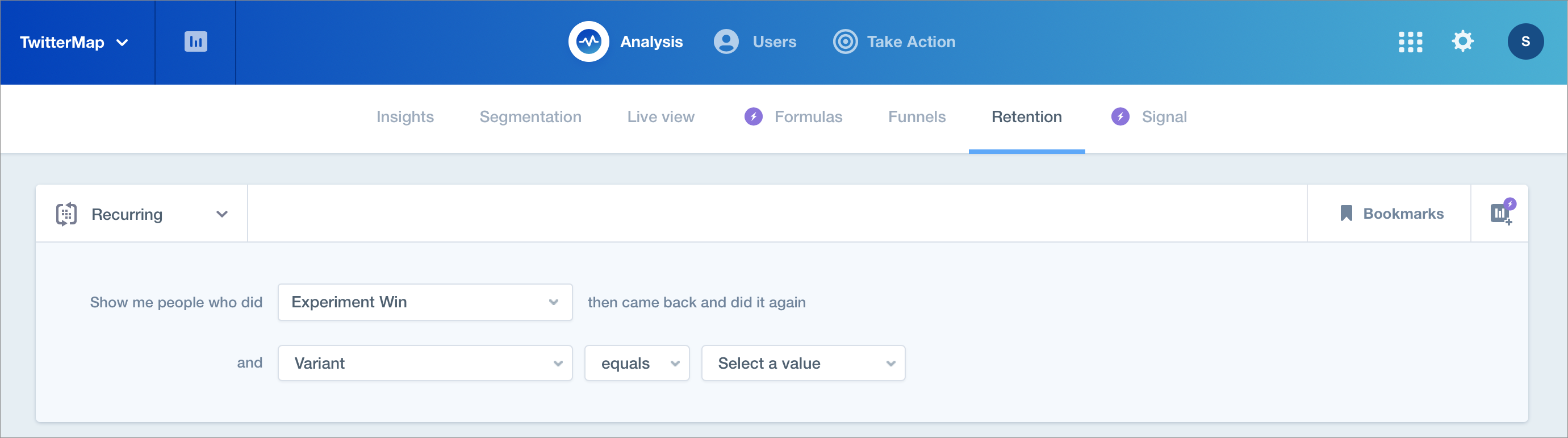Viewport: 1568px width, 438px height.
Task: Open Bookmarks
Action: coord(1389,214)
